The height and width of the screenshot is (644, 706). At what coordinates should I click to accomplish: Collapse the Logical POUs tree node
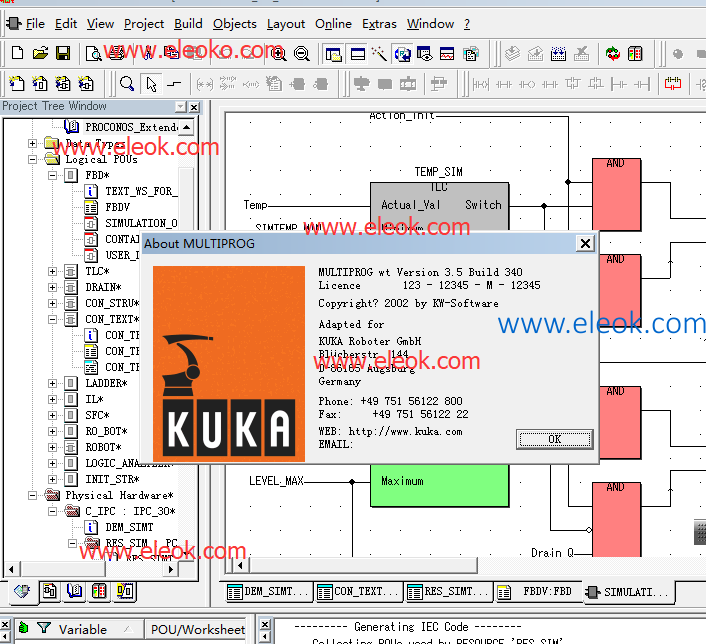(32, 159)
